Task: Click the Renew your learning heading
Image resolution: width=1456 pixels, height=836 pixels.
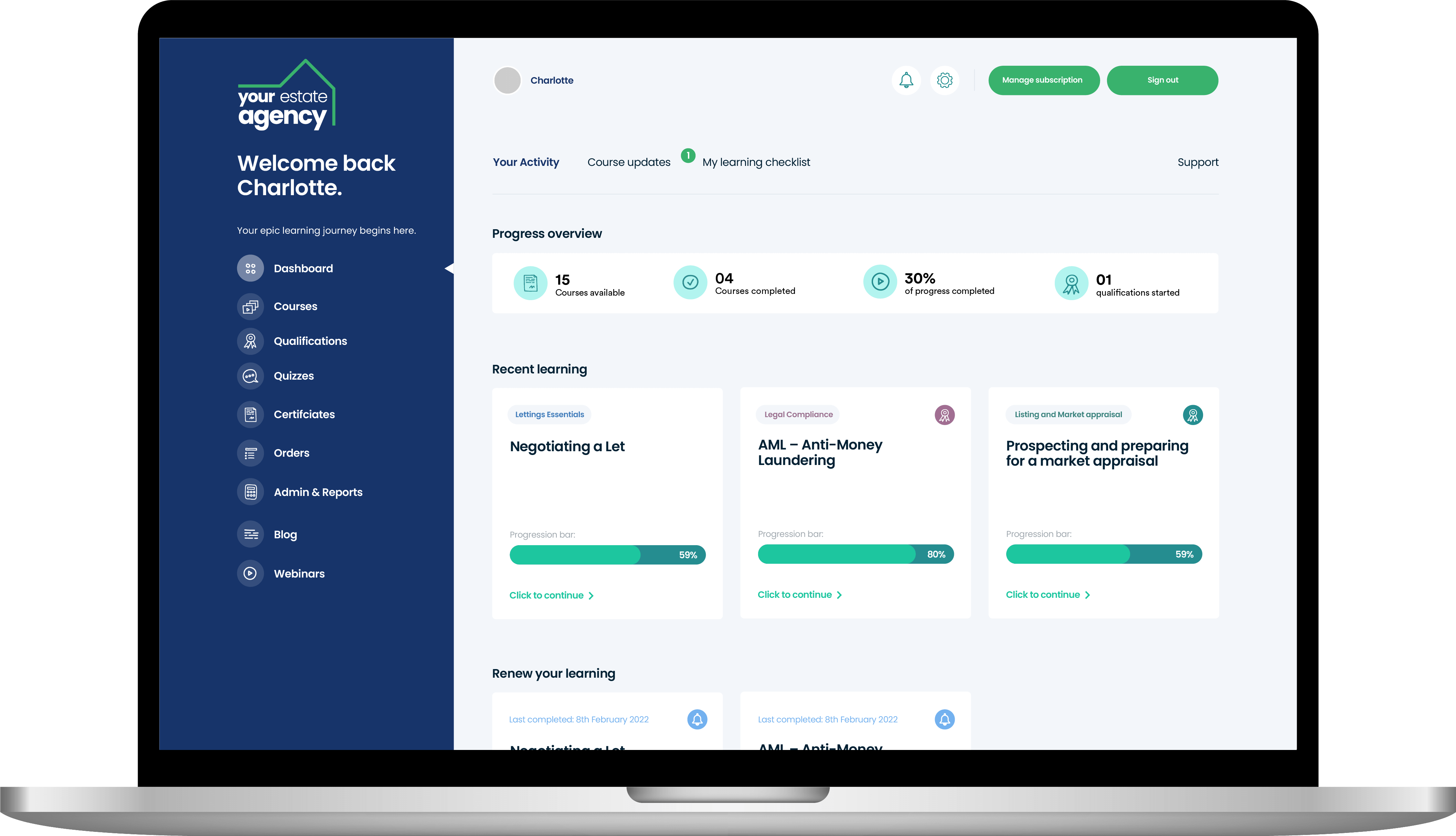Action: [x=553, y=674]
